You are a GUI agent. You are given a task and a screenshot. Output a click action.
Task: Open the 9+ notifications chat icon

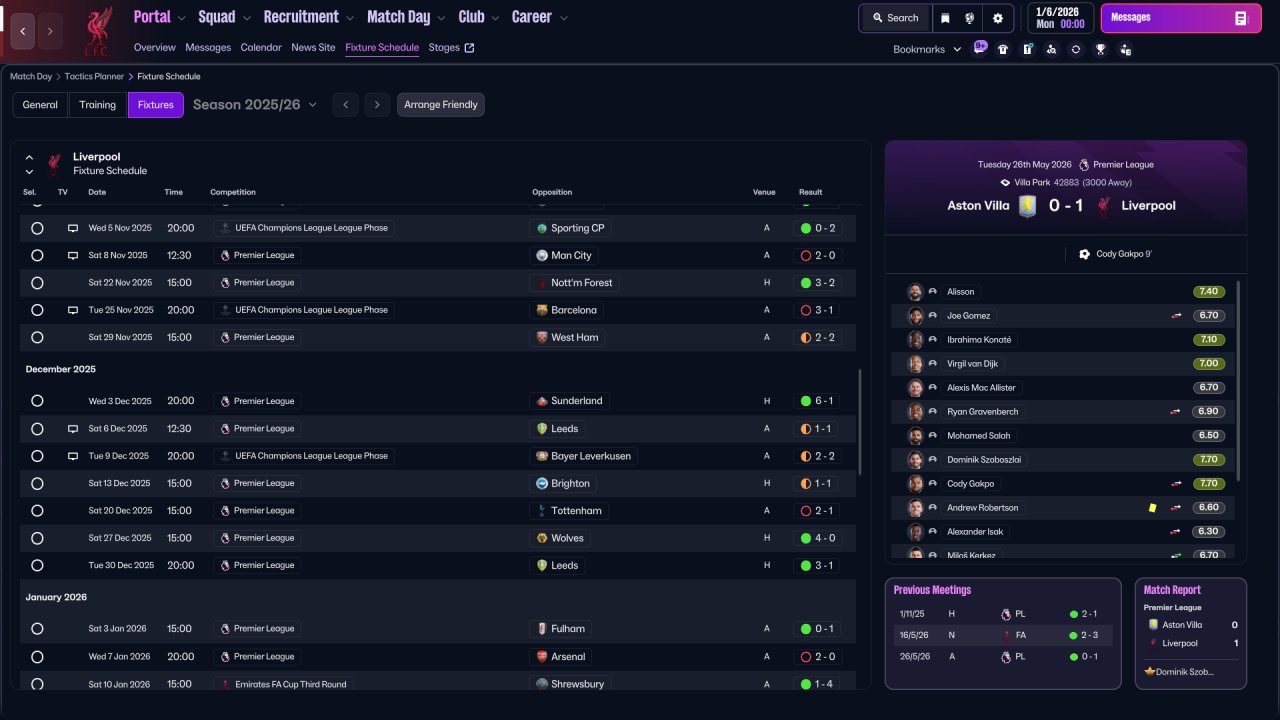click(x=980, y=48)
